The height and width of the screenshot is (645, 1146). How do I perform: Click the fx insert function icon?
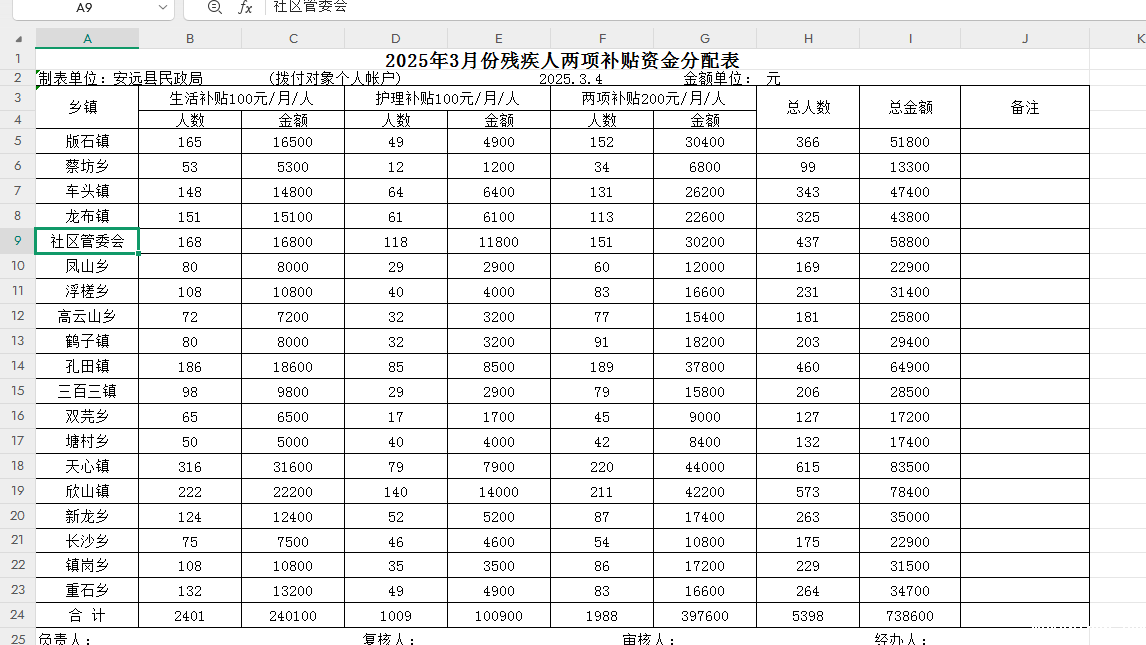coord(245,7)
